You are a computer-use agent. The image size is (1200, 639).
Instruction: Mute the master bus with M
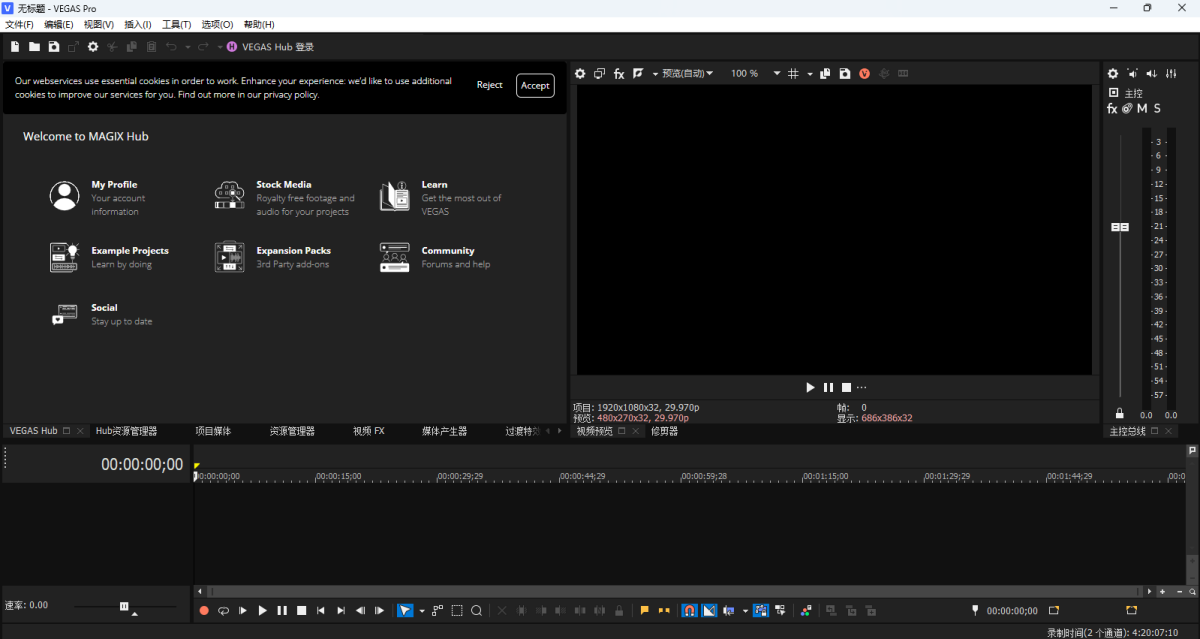(1142, 108)
